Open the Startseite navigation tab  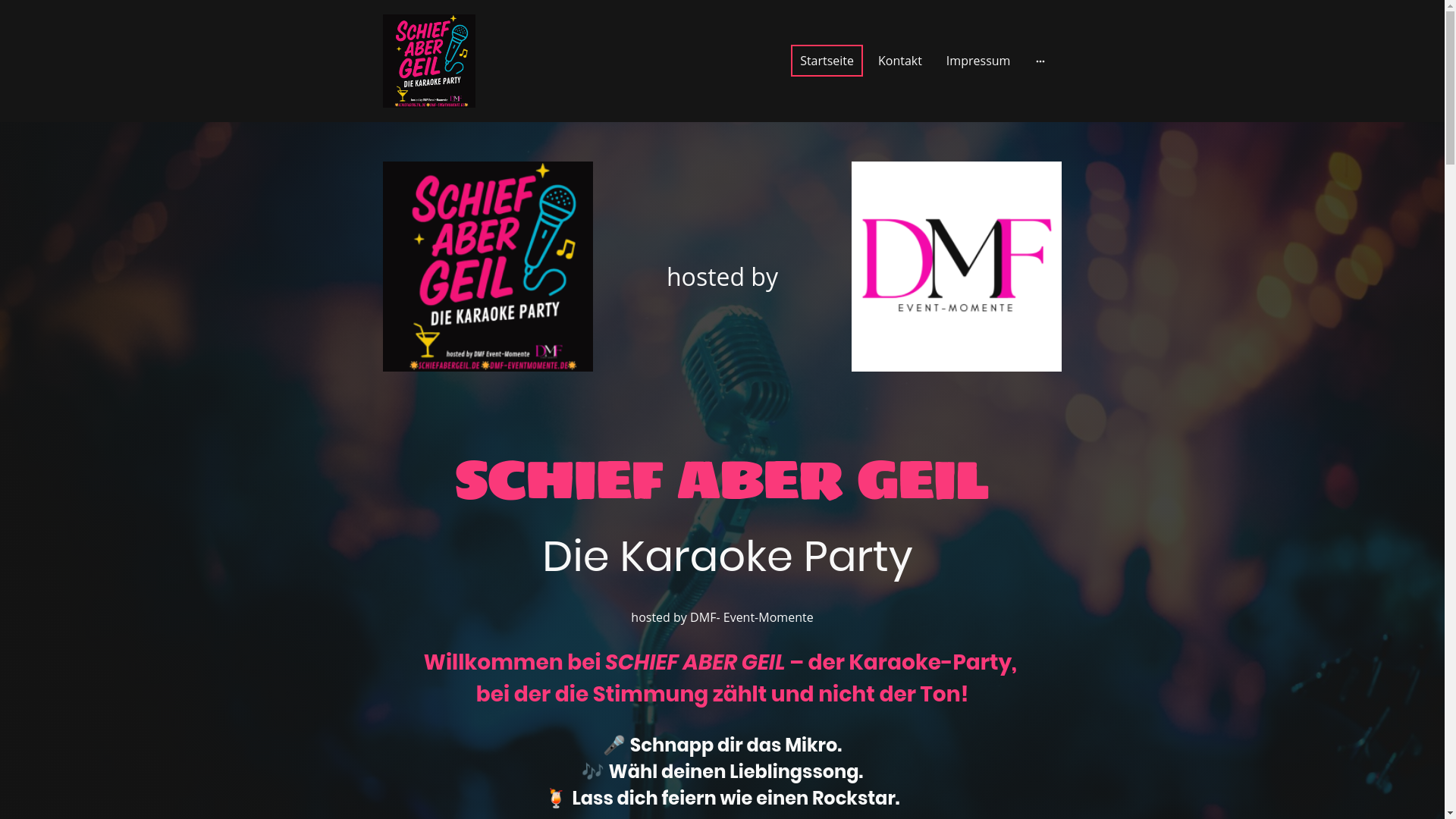pyautogui.click(x=827, y=61)
